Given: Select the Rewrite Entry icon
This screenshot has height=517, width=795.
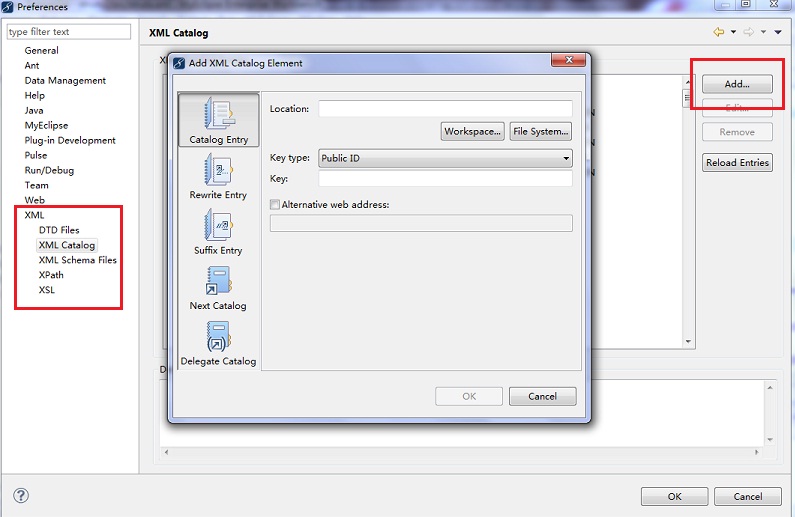Looking at the screenshot, I should click(x=218, y=176).
